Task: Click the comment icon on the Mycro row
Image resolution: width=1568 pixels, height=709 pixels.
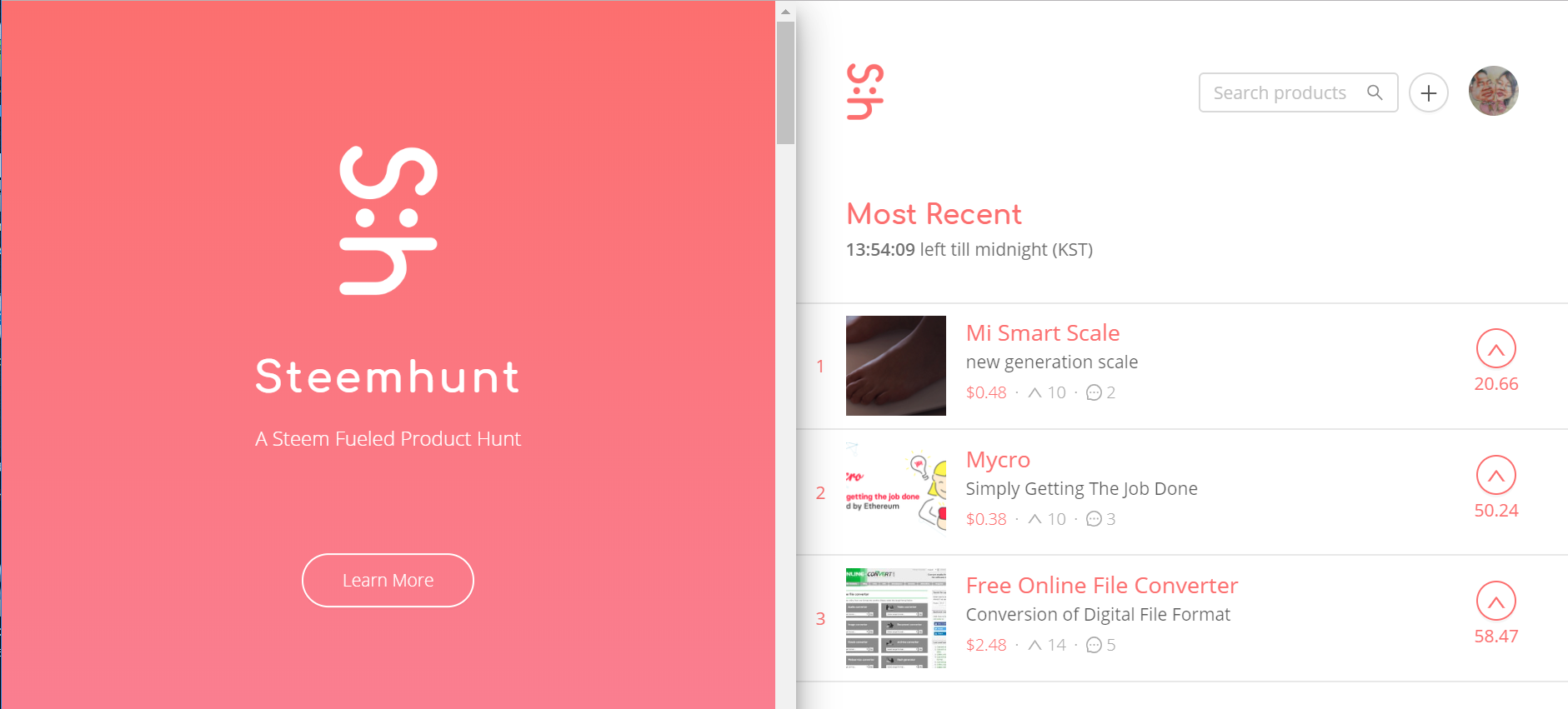Action: [1094, 519]
